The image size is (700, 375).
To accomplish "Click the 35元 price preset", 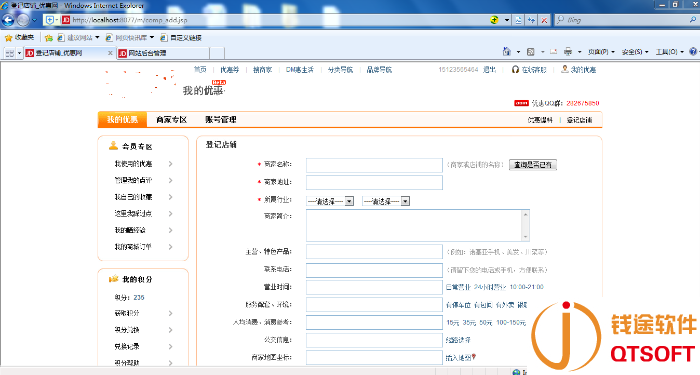I will pyautogui.click(x=469, y=322).
